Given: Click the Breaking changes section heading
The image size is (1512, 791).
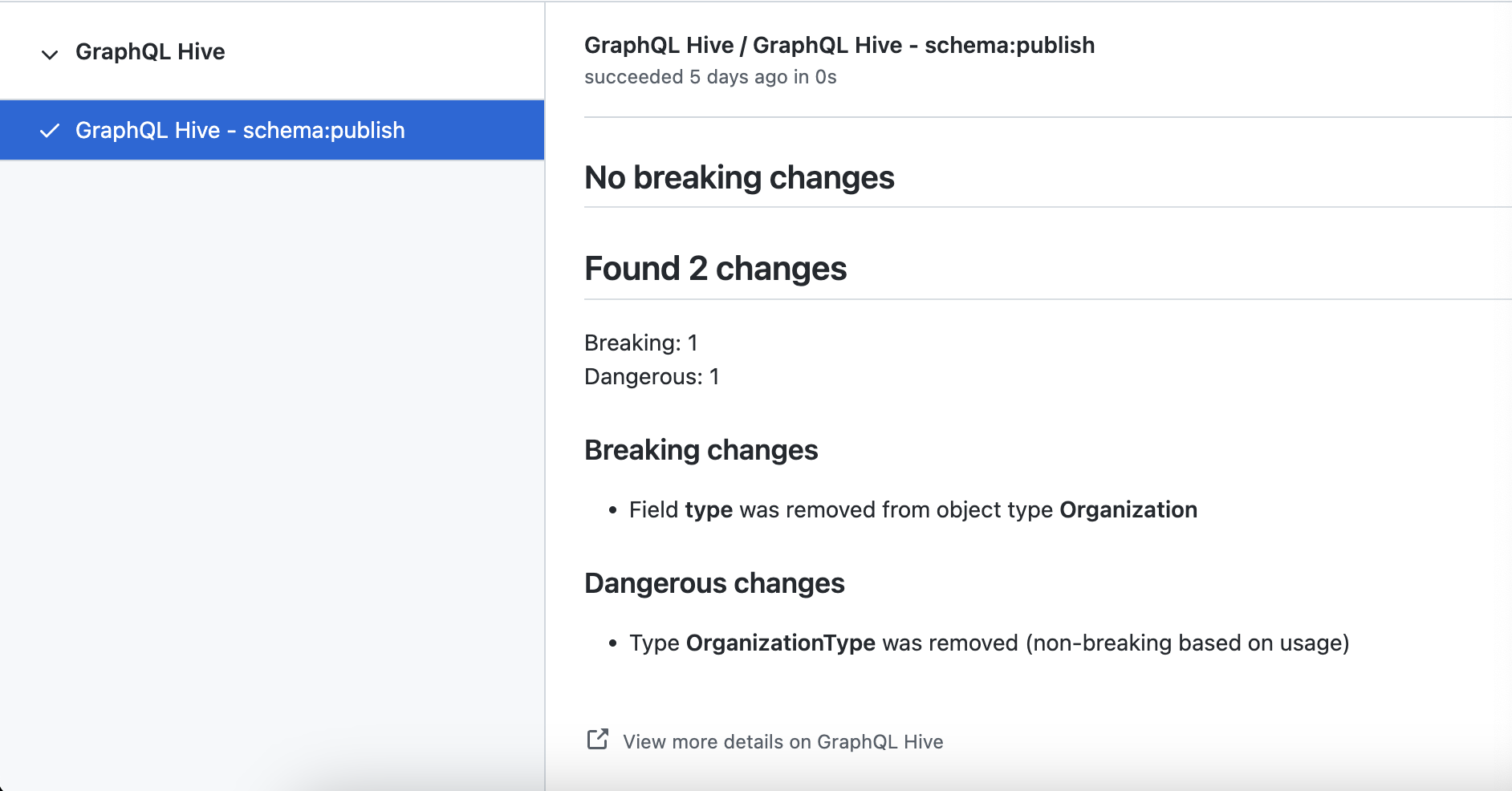Looking at the screenshot, I should tap(701, 451).
